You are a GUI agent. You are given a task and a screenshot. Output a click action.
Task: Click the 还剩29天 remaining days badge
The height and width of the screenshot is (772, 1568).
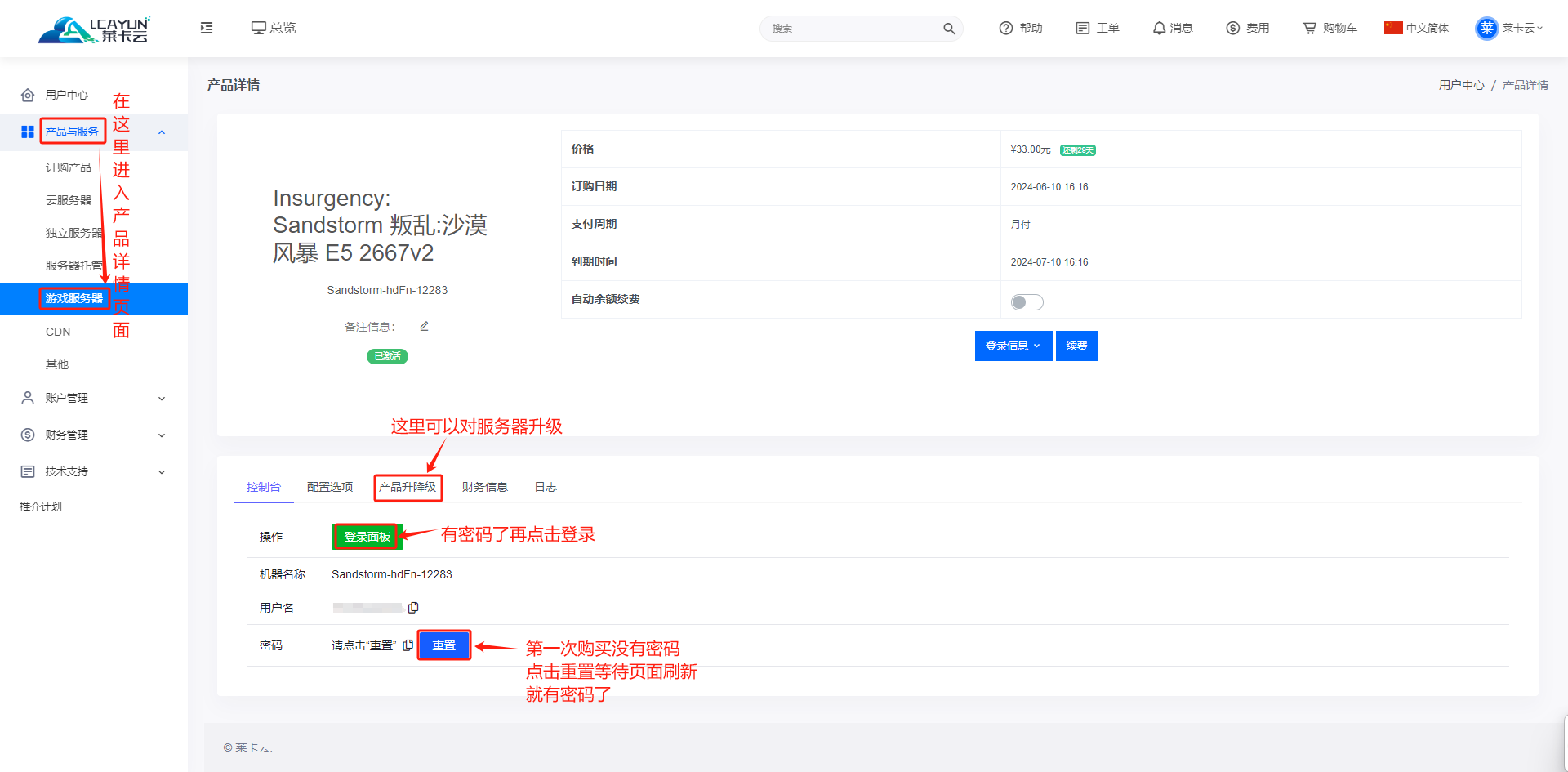(1077, 150)
